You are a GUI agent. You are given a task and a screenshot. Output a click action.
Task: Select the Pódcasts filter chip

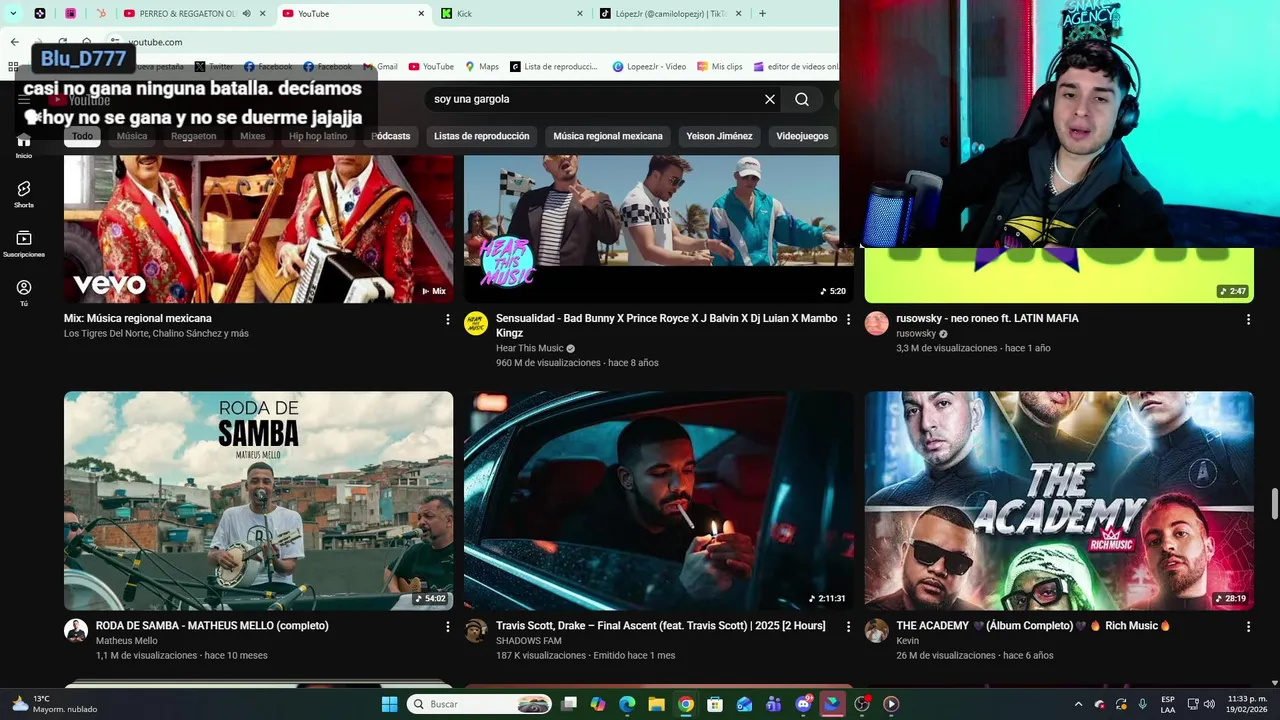tap(391, 136)
